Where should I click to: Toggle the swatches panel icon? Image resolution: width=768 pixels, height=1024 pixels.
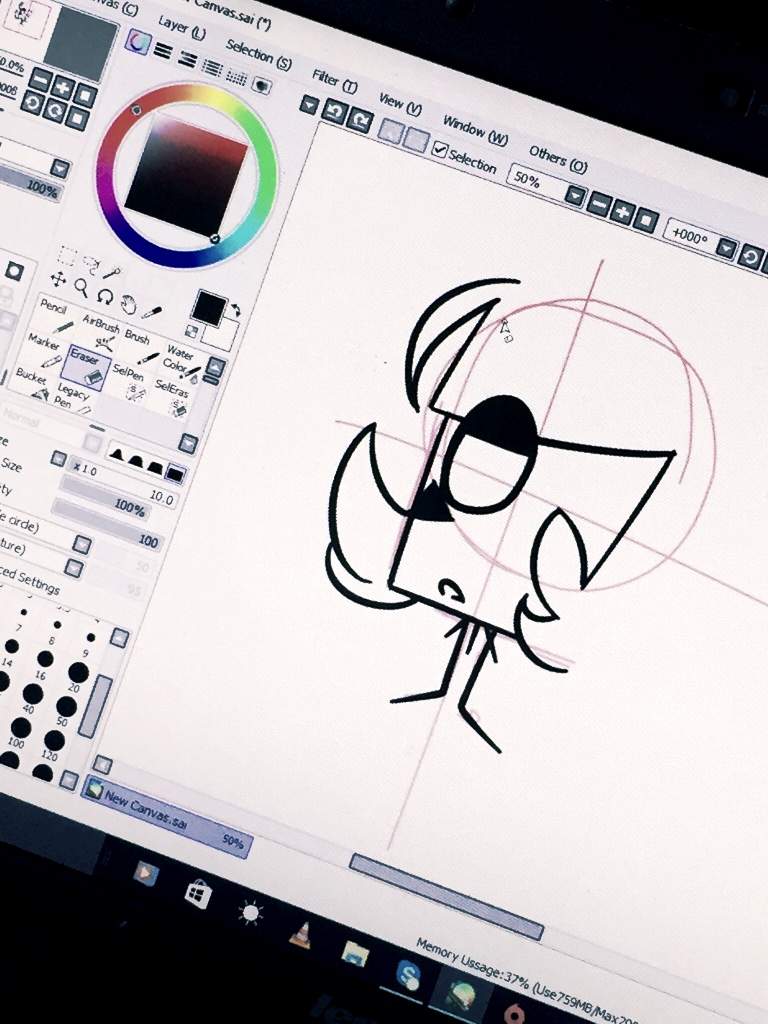click(x=236, y=76)
